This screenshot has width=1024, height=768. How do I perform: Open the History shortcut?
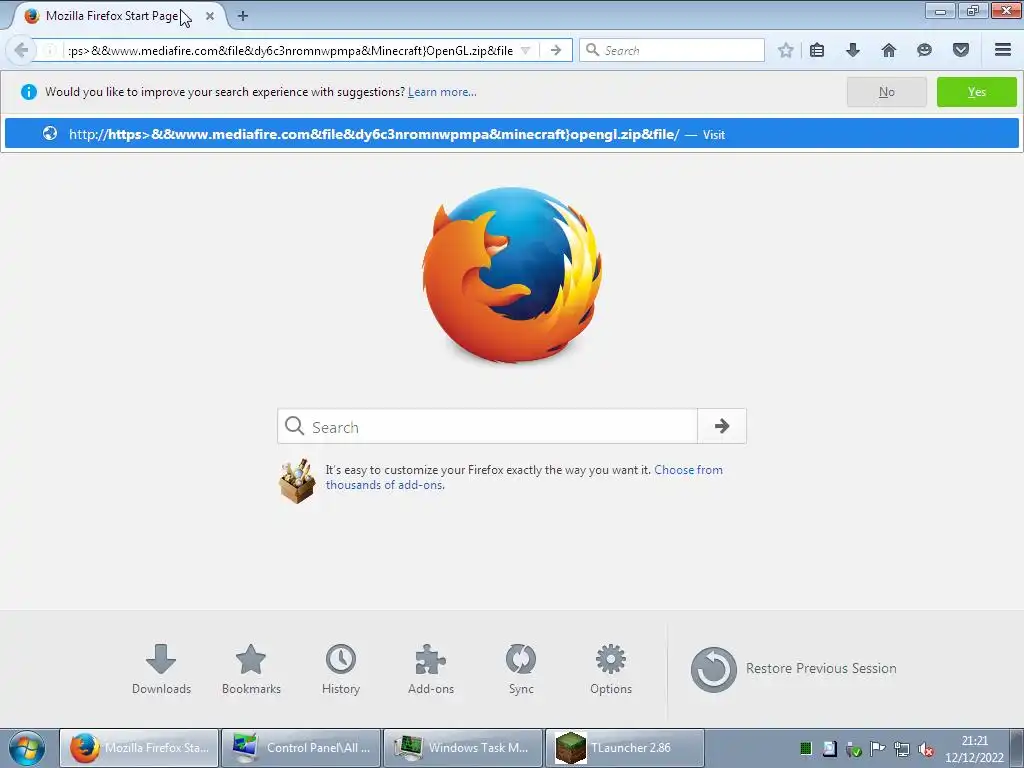[x=341, y=669]
